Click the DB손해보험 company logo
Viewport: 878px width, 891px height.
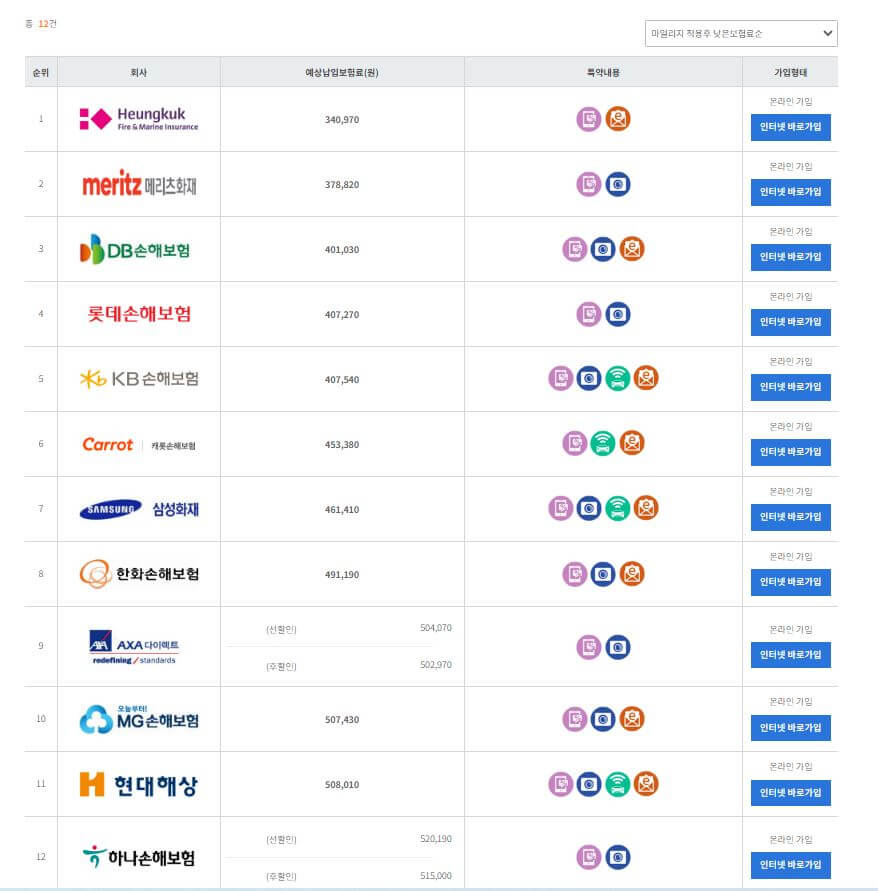[x=138, y=248]
